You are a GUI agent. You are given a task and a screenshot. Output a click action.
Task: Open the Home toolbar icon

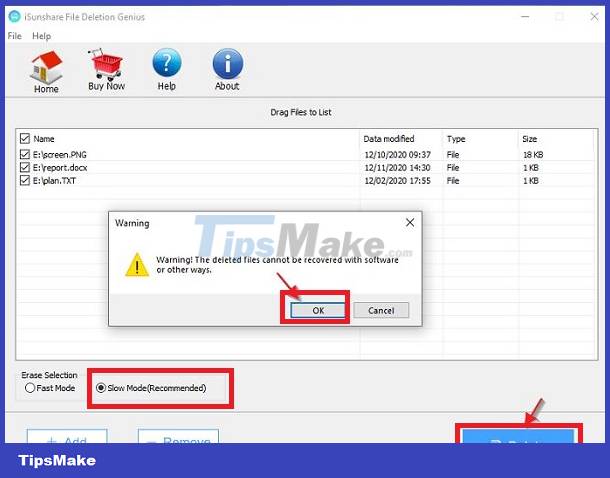click(46, 72)
